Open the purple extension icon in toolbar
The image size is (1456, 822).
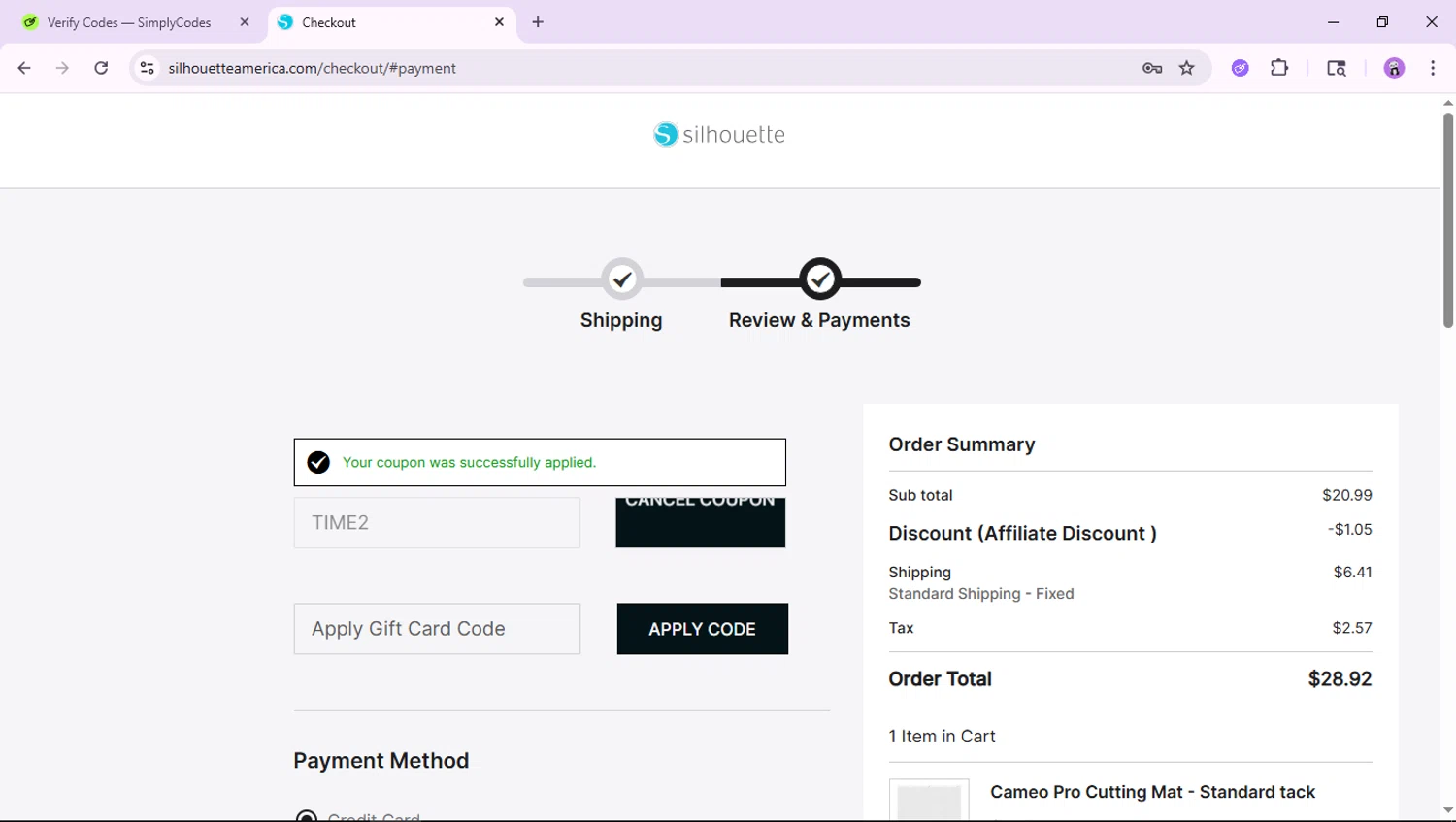pos(1241,68)
